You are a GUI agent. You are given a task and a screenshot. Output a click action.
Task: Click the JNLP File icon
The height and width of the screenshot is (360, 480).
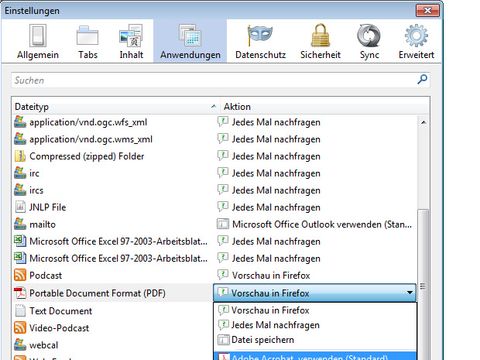20,207
